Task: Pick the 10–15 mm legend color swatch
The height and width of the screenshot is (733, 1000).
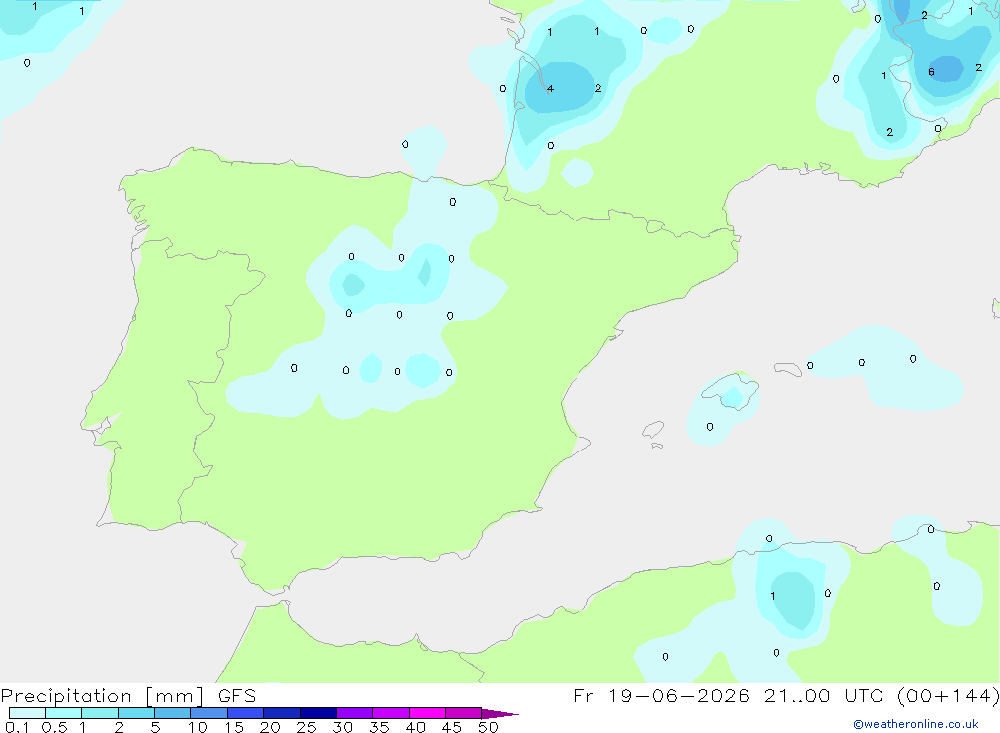Action: pyautogui.click(x=209, y=713)
